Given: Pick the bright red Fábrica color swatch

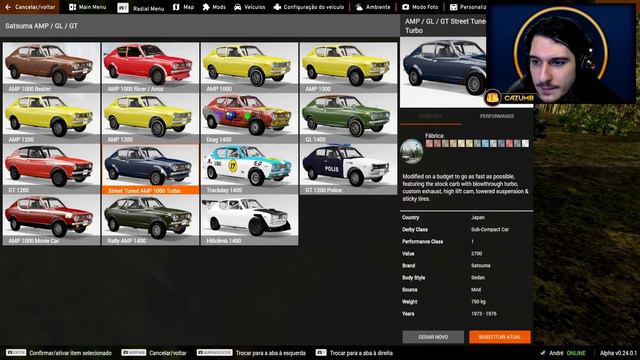Looking at the screenshot, I should [509, 143].
